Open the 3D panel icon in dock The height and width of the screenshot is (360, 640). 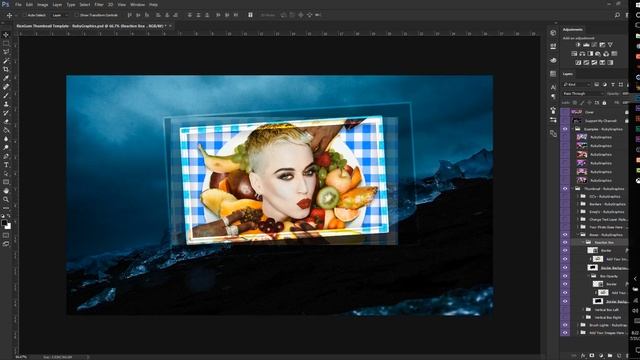pyautogui.click(x=553, y=33)
